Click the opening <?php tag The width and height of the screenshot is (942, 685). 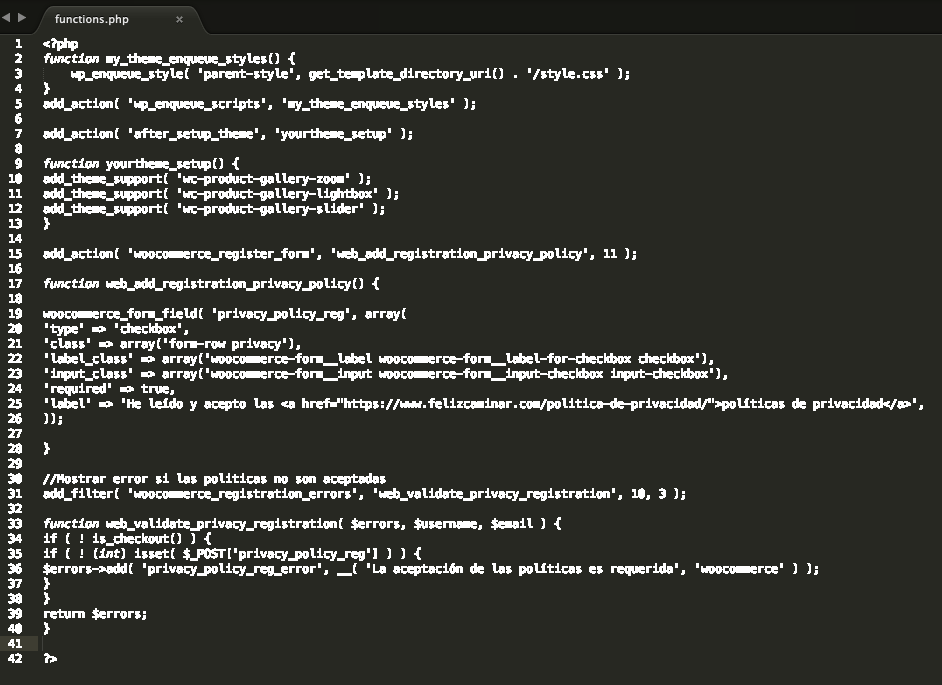coord(60,44)
